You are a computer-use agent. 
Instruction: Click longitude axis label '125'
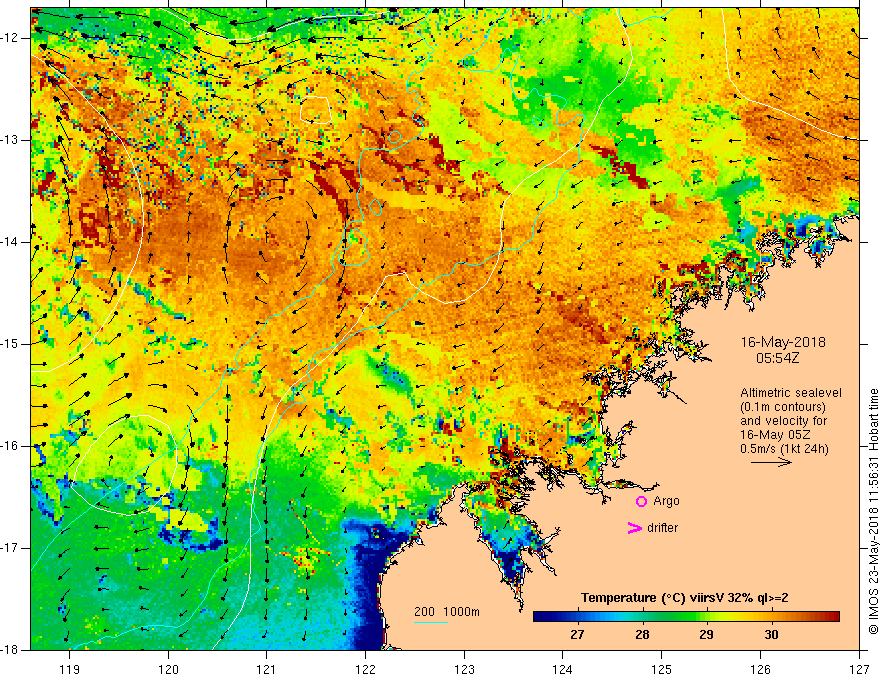662,669
